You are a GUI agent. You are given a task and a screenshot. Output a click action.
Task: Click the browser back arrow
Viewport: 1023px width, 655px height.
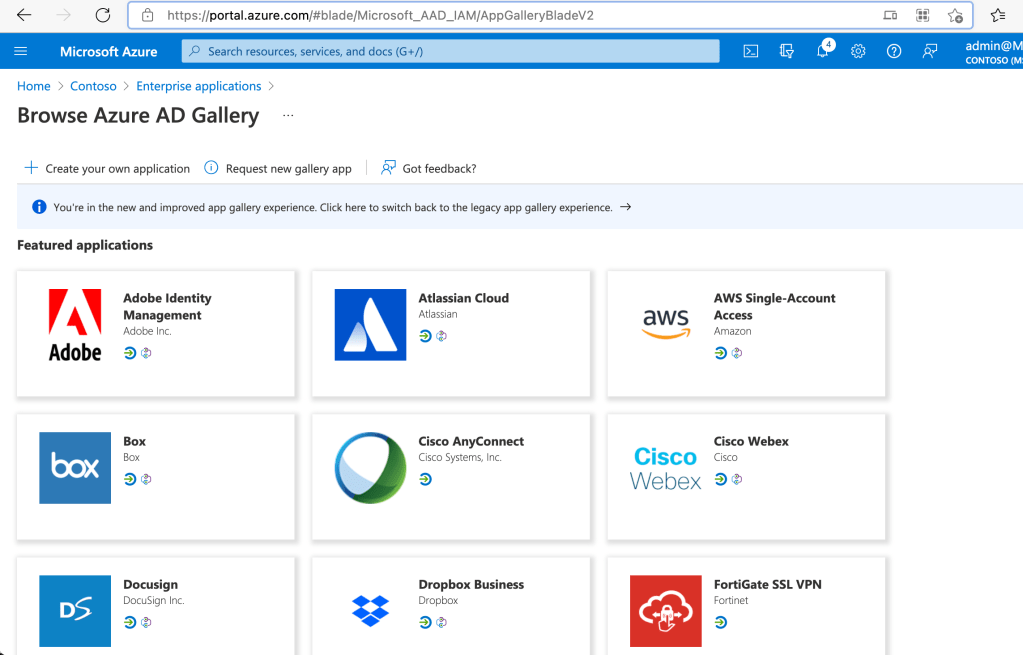pos(24,15)
